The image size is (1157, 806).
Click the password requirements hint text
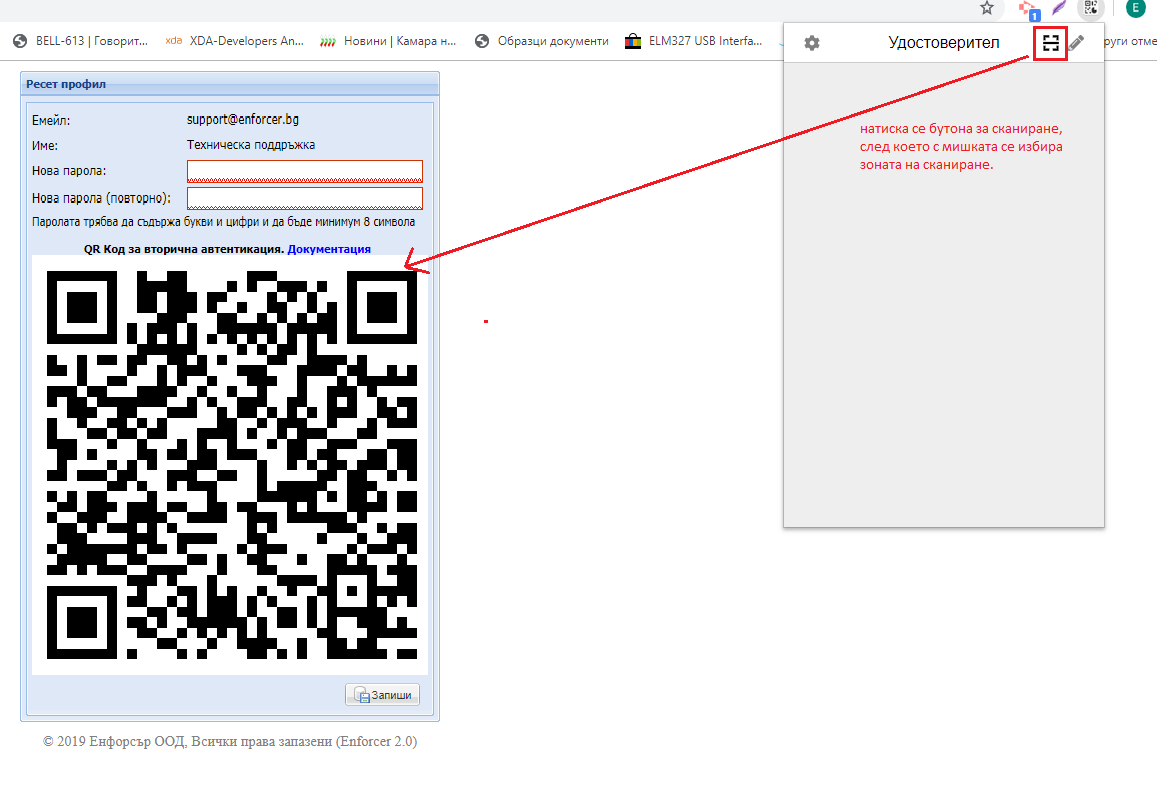[x=224, y=222]
